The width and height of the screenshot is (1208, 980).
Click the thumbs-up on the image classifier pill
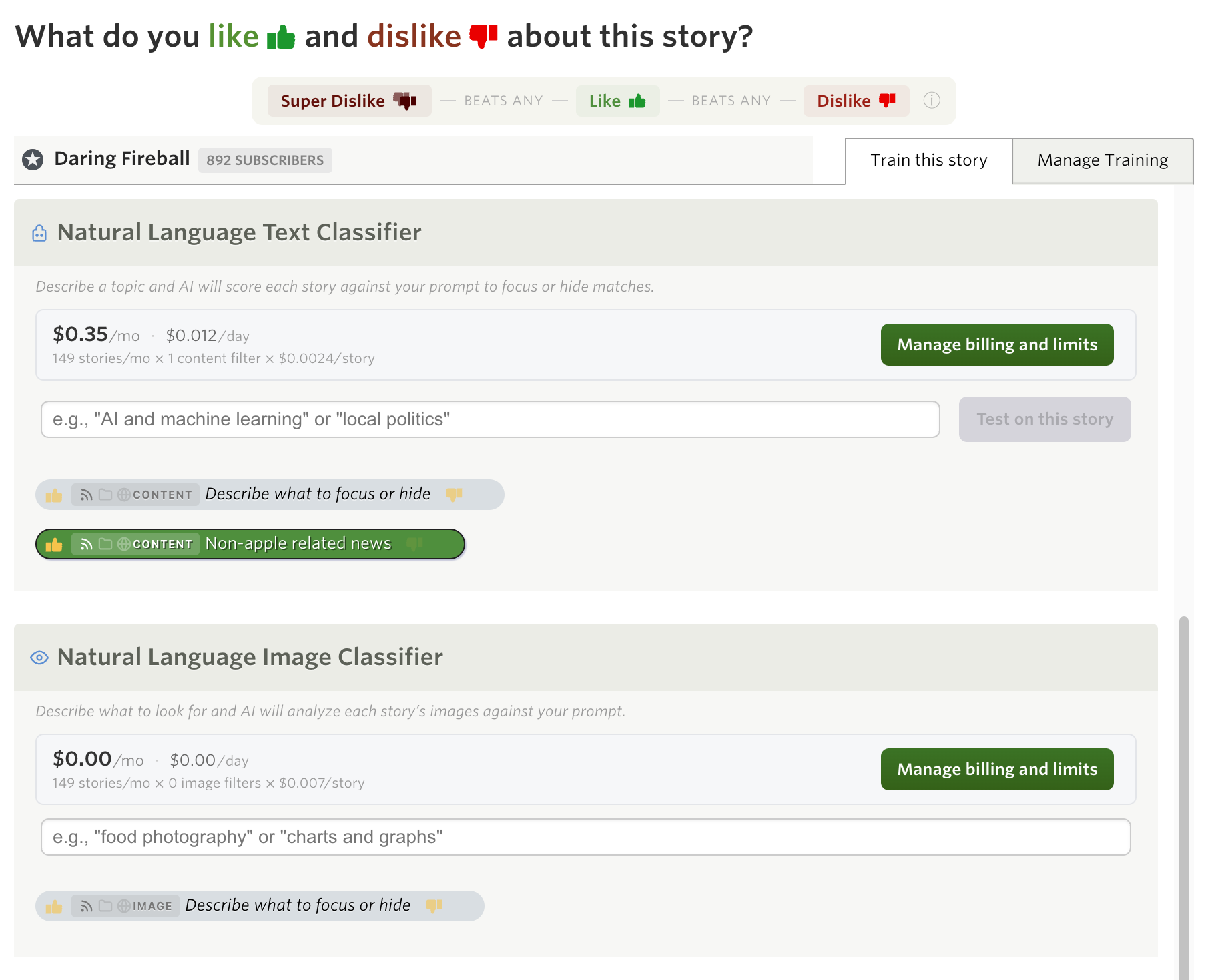[54, 907]
